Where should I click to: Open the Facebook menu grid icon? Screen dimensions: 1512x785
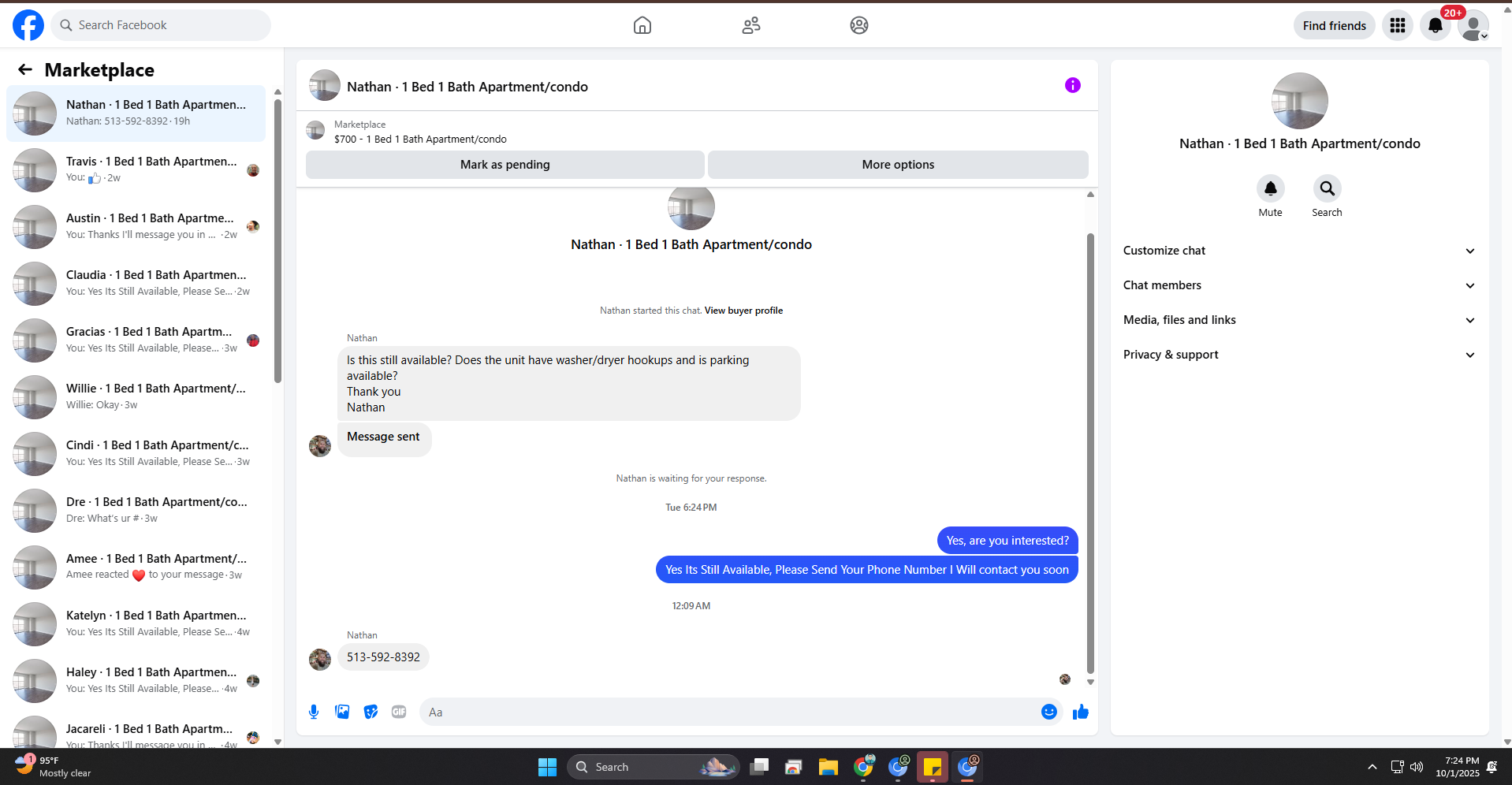[1398, 25]
